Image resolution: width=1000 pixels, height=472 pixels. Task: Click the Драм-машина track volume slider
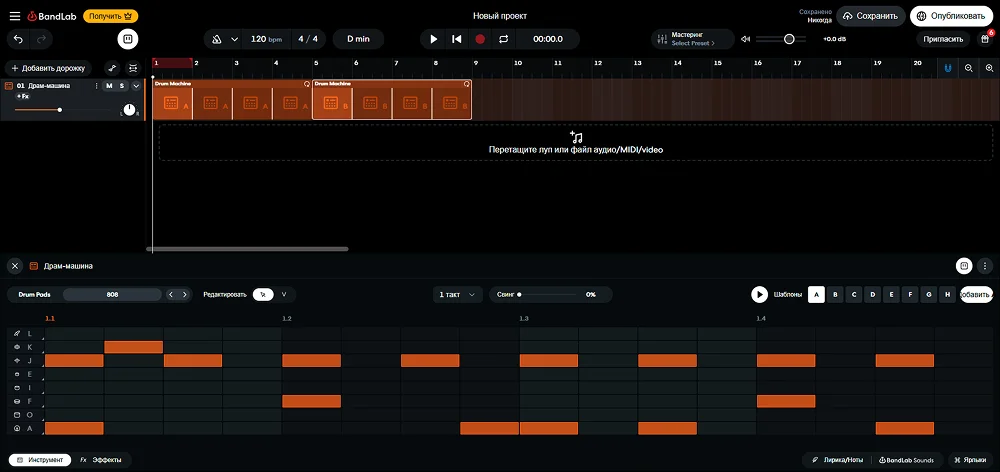(60, 110)
